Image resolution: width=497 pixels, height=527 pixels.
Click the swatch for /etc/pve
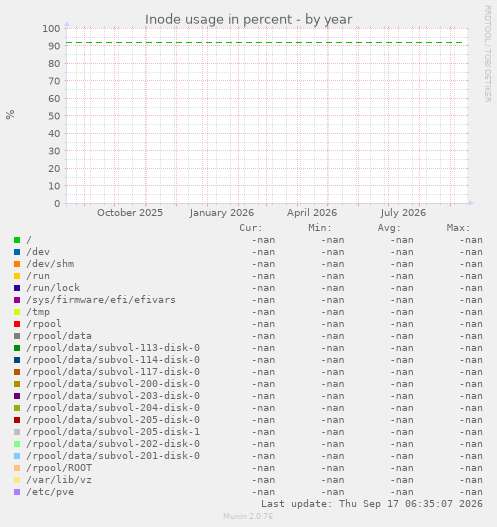tap(17, 492)
